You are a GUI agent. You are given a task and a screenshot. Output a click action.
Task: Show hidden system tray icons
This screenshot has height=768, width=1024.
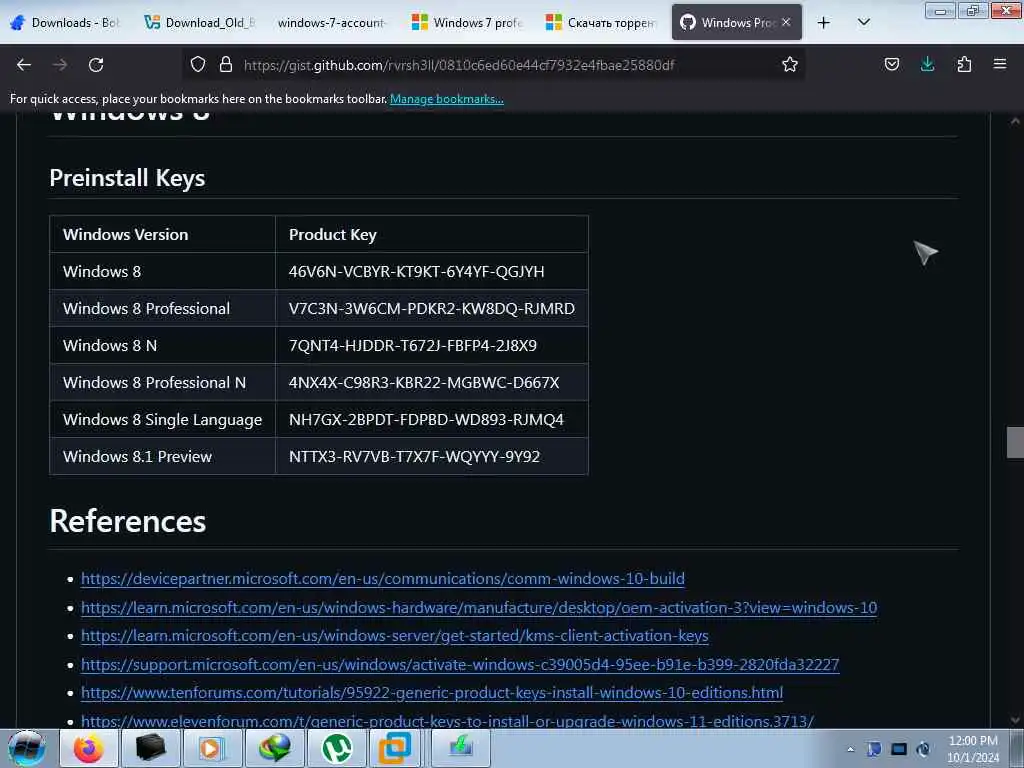(x=850, y=749)
